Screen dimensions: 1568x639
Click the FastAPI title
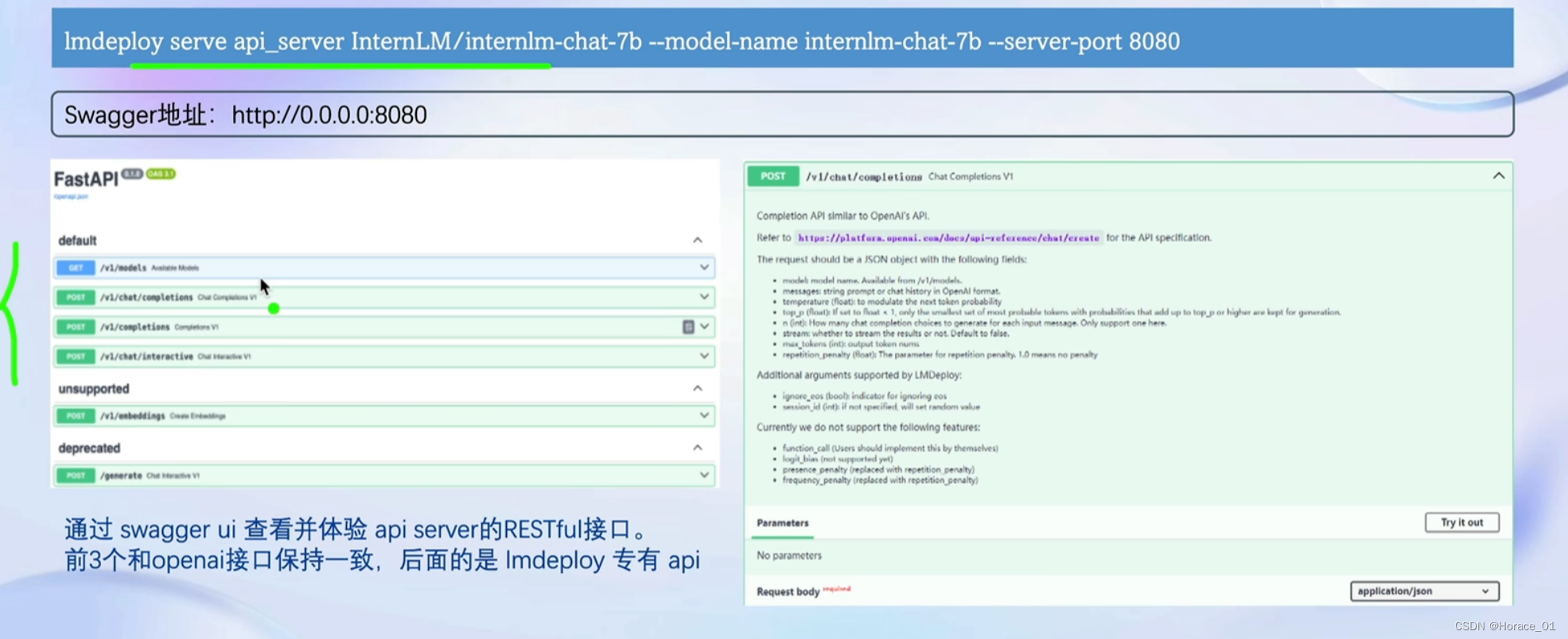86,180
